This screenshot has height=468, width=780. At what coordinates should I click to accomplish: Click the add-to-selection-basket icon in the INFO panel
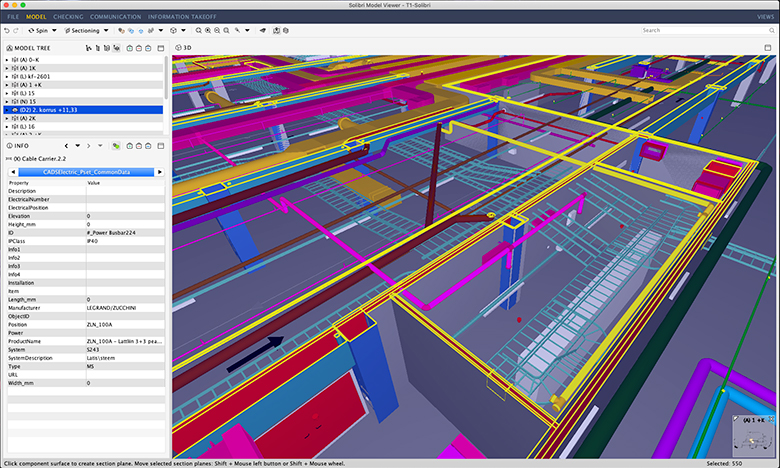tap(130, 146)
